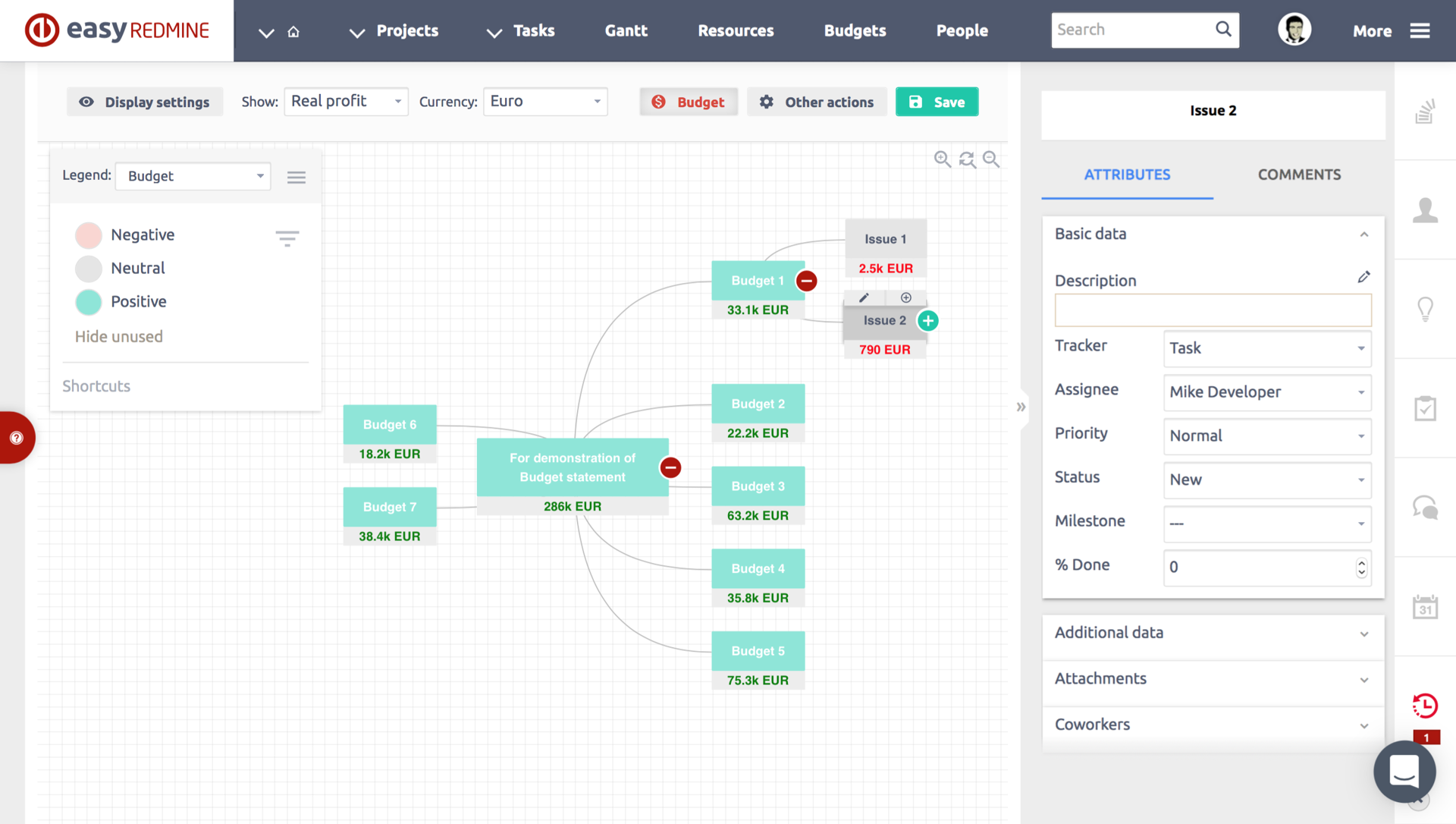
Task: Open time tracking clock icon in sidebar
Action: click(x=1425, y=706)
